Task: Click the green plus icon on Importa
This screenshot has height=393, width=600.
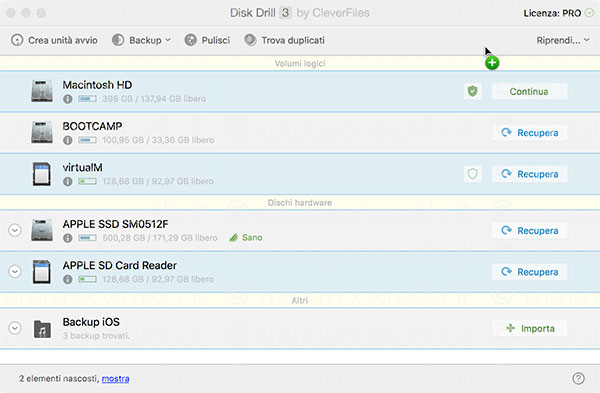Action: (x=510, y=328)
